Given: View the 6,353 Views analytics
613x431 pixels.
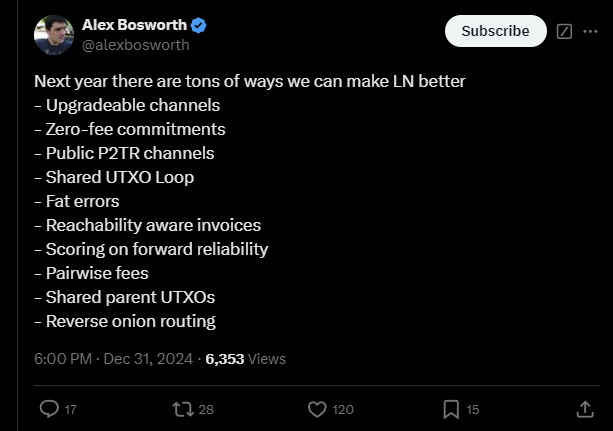Looking at the screenshot, I should (245, 359).
